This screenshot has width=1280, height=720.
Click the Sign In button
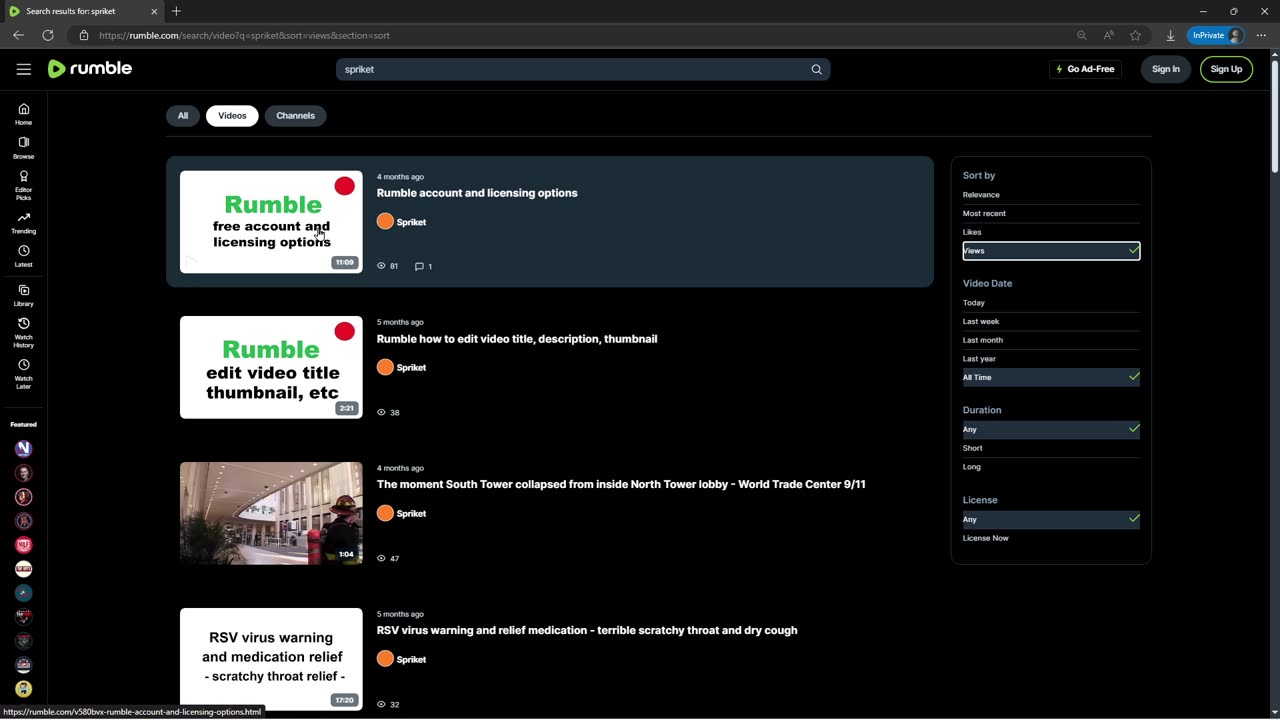point(1166,69)
